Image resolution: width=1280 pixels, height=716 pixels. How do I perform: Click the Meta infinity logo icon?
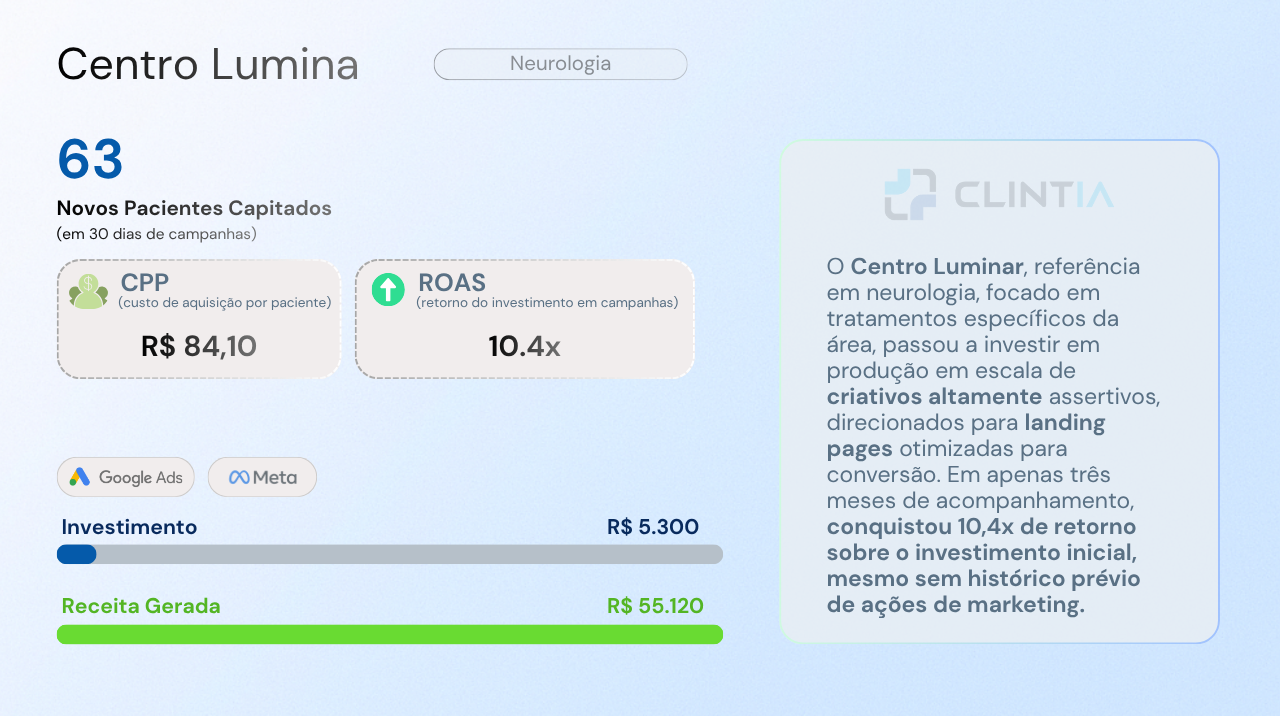coord(239,478)
